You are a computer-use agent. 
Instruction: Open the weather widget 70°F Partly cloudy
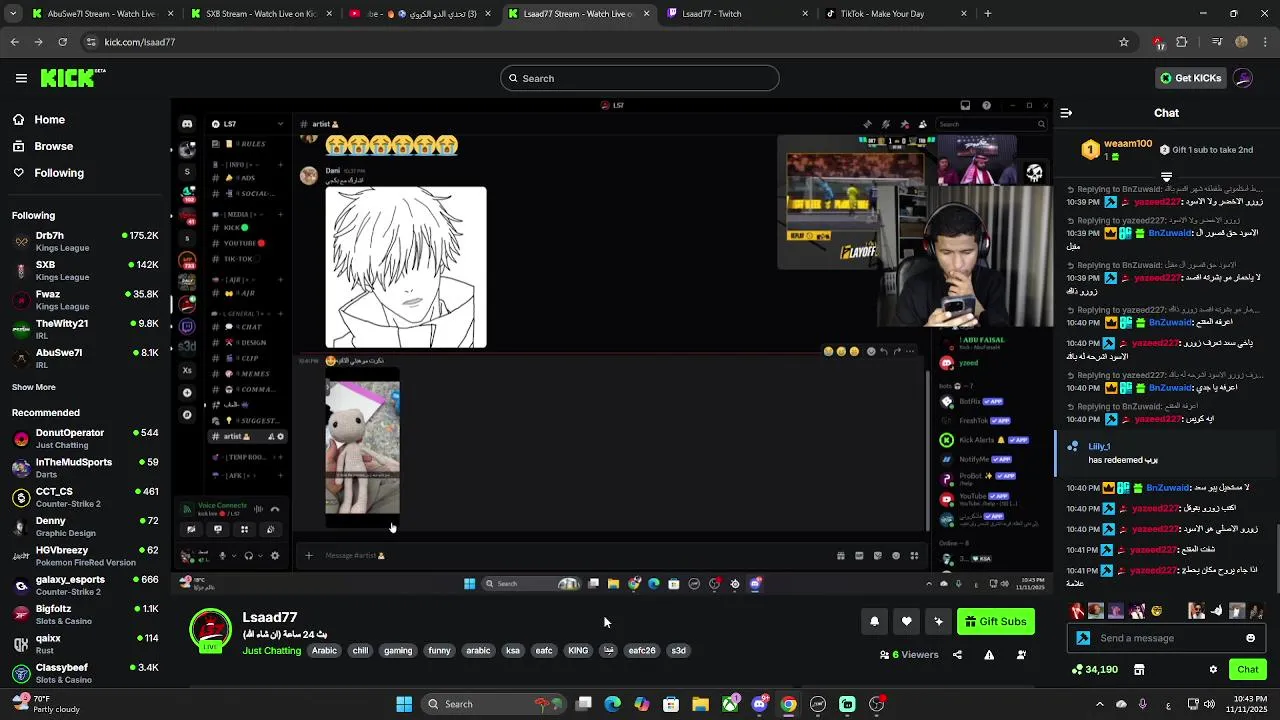click(45, 704)
